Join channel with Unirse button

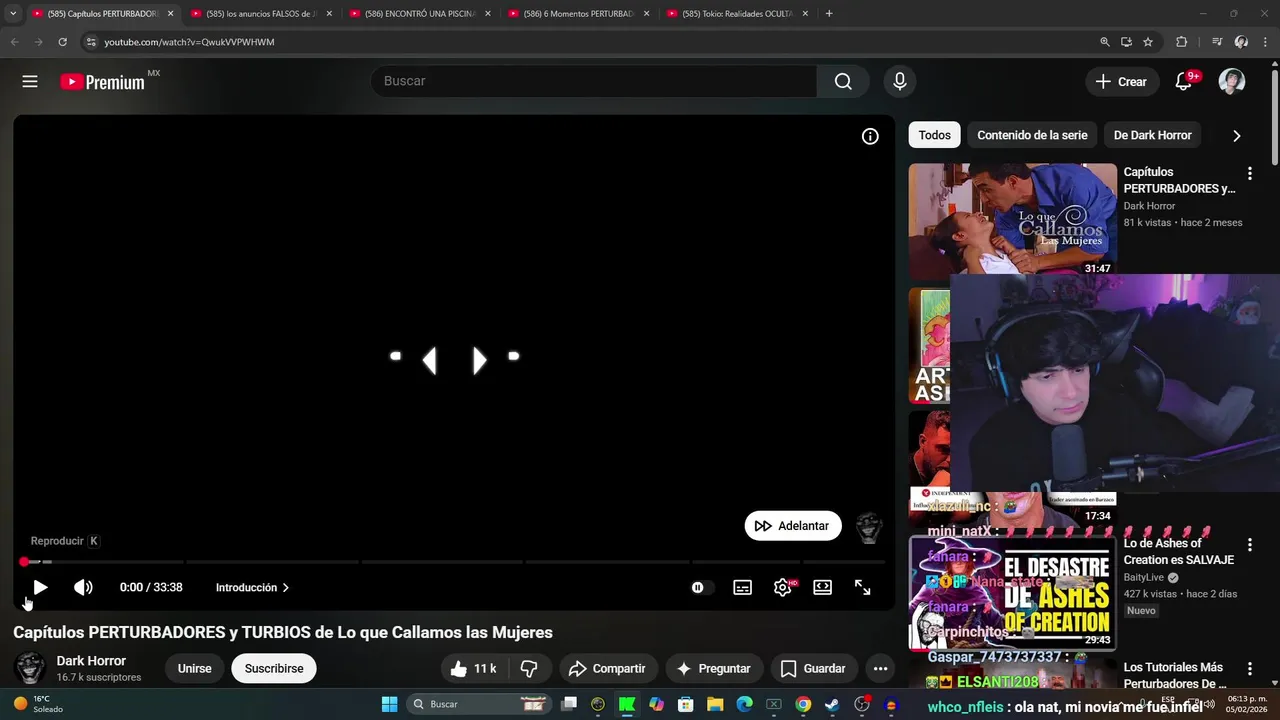tap(194, 668)
